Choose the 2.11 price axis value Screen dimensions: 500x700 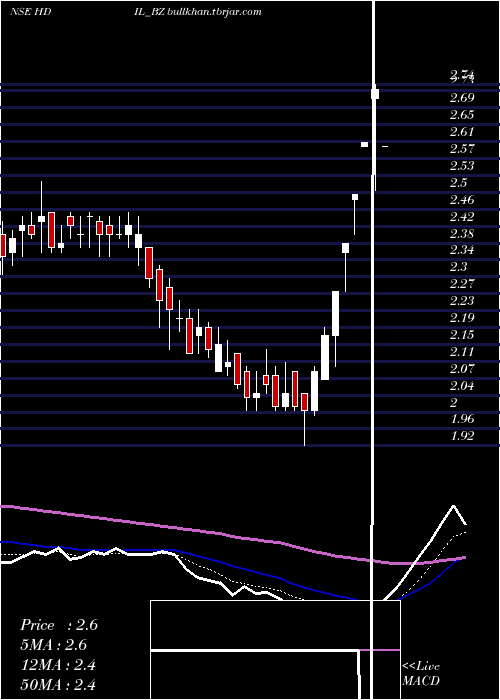click(462, 352)
